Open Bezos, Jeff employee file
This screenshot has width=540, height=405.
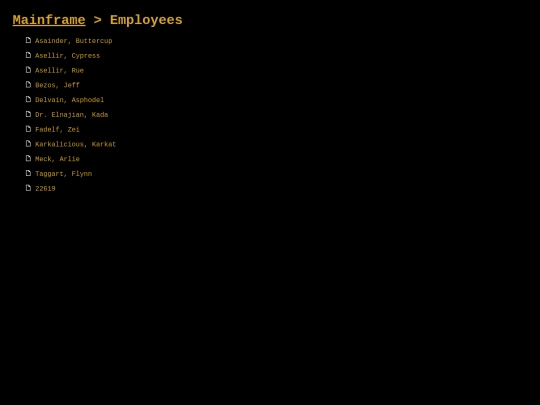[x=57, y=85]
